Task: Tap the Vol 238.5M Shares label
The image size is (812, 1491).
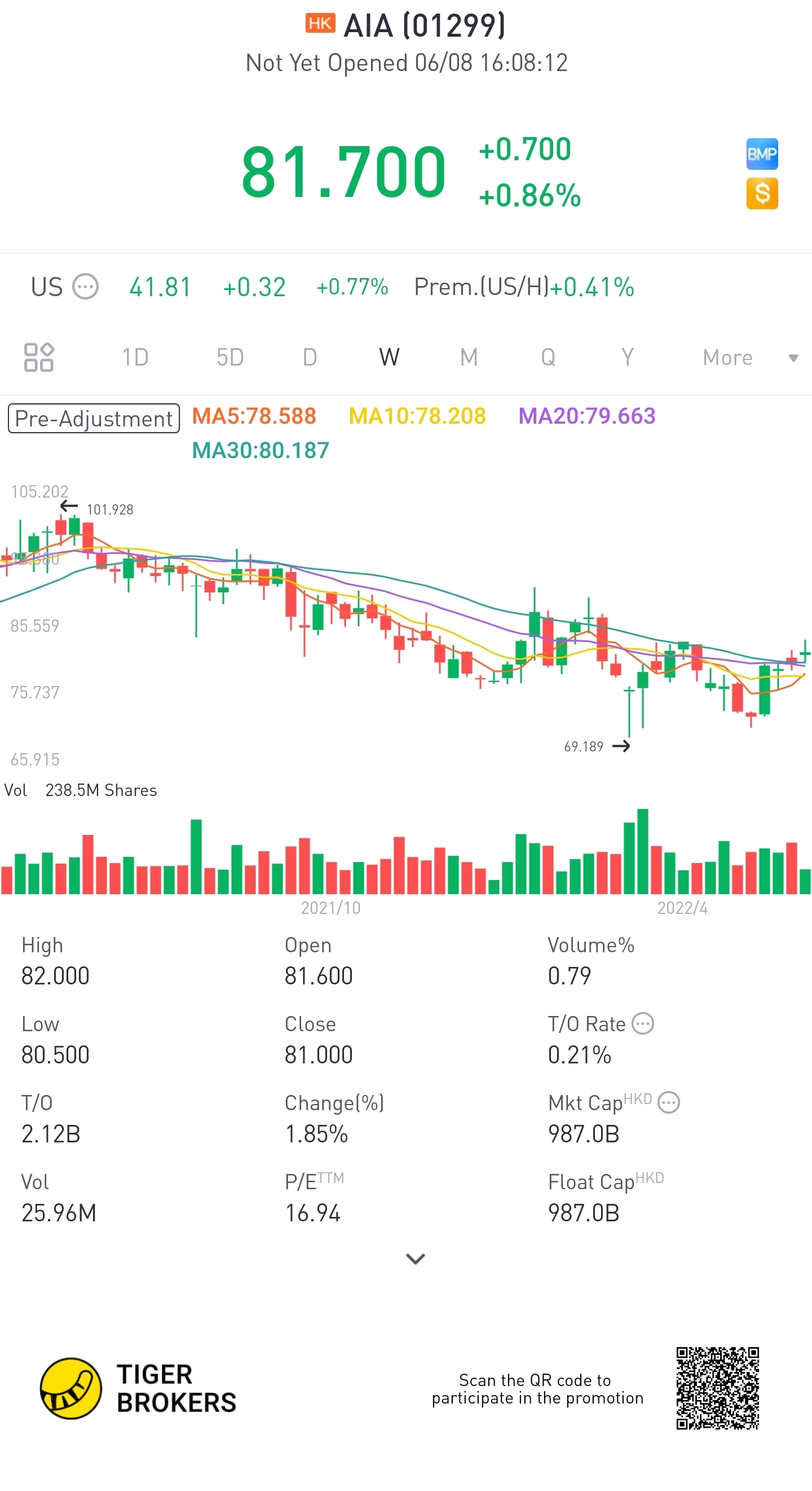Action: point(81,790)
